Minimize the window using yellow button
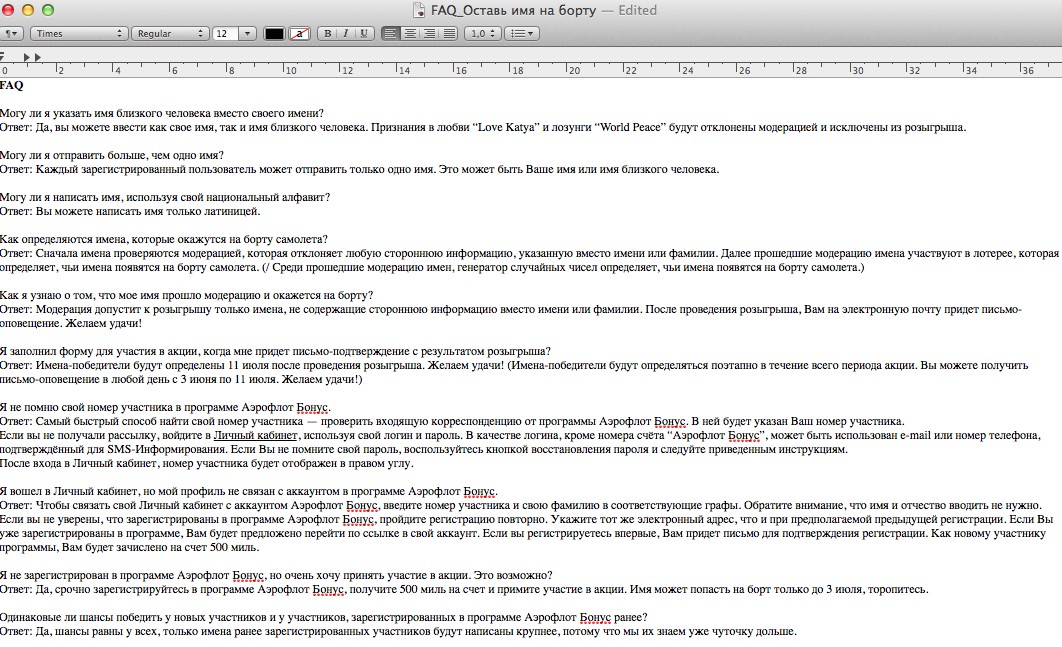The width and height of the screenshot is (1062, 647). (28, 9)
